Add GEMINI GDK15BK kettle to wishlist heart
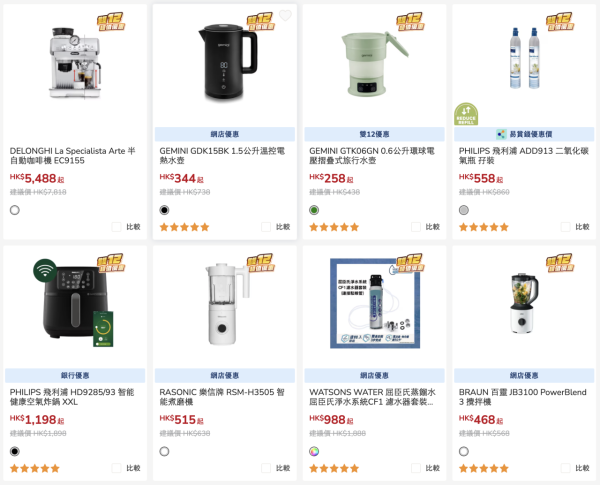Viewport: 600px width, 485px height. 285,16
